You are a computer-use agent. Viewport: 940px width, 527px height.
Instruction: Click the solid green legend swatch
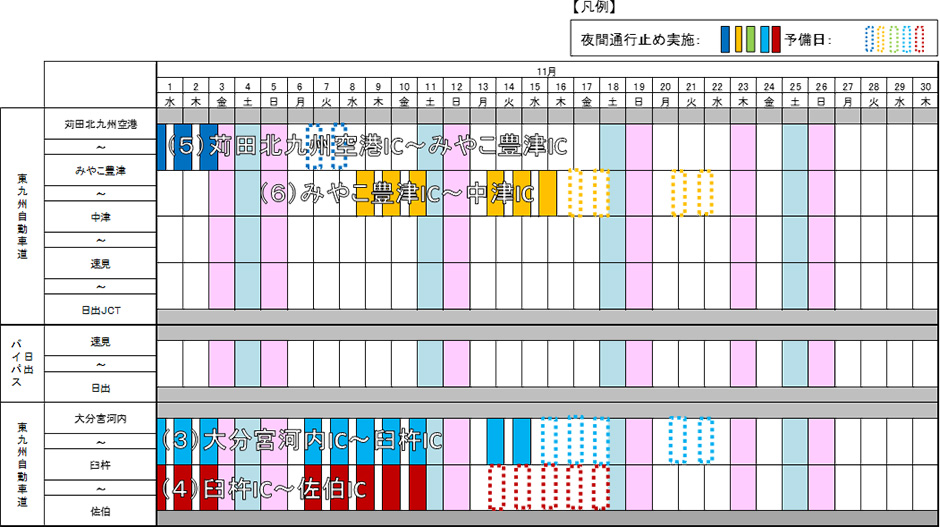[x=751, y=40]
